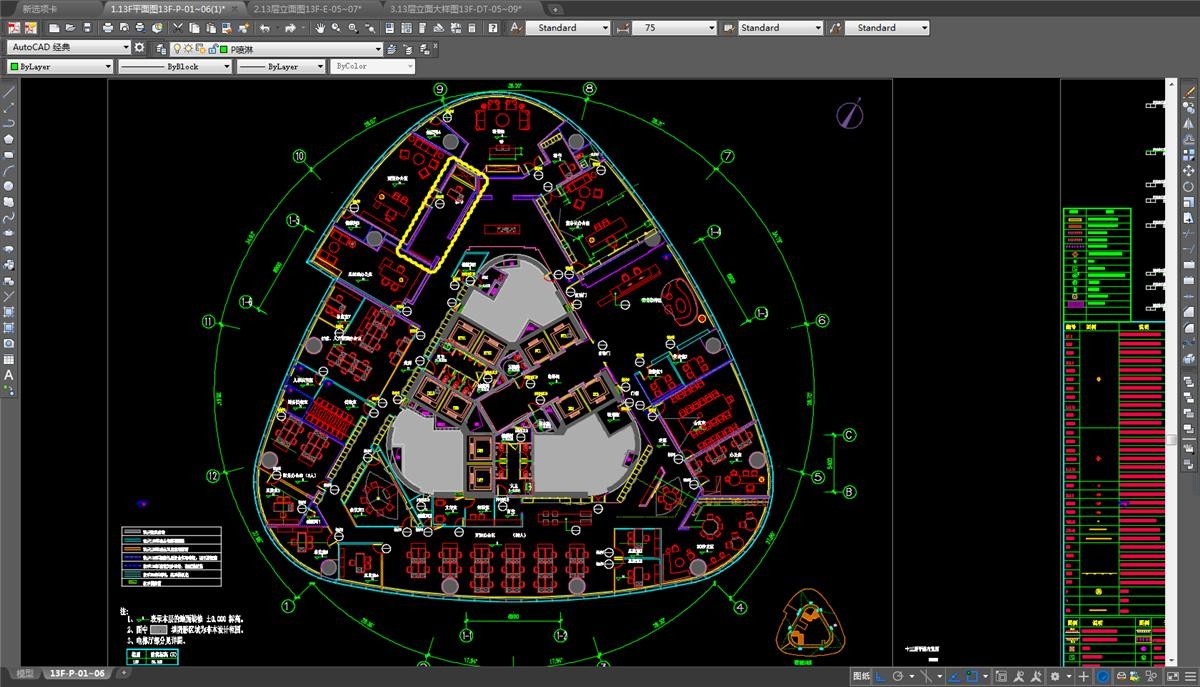
Task: Switch to the 模型 layout tab
Action: click(x=23, y=674)
